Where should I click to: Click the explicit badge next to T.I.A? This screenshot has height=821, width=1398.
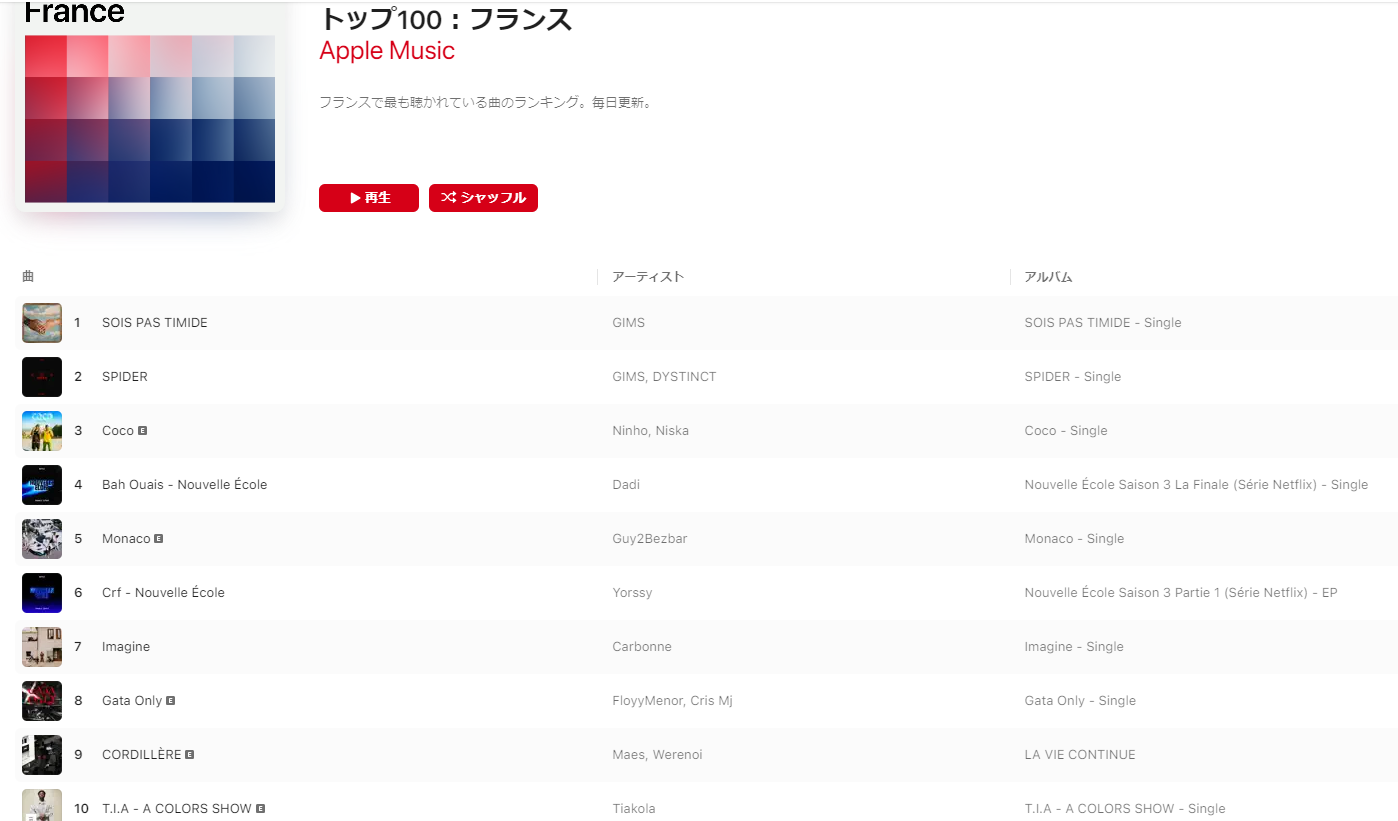261,808
